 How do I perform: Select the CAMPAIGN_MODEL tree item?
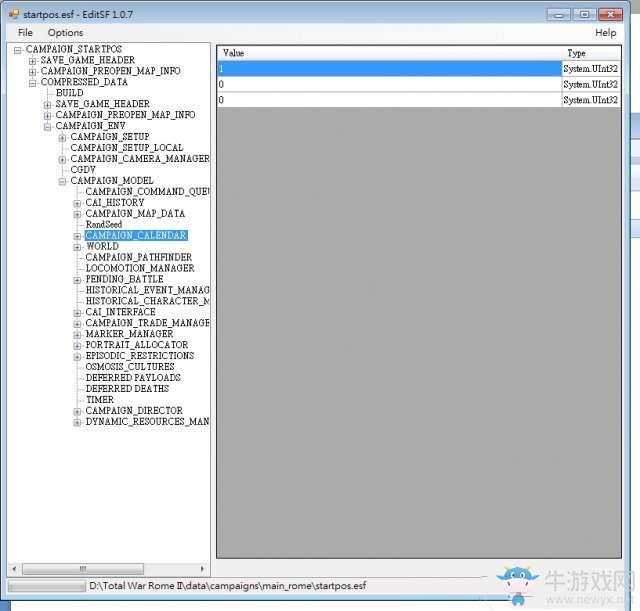[x=112, y=180]
